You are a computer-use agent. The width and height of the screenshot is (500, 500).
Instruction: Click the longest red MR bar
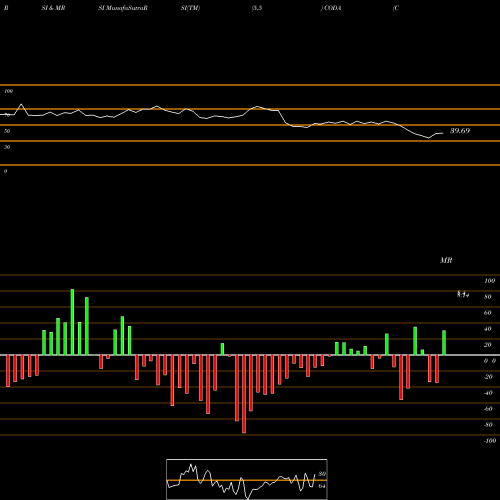point(244,394)
